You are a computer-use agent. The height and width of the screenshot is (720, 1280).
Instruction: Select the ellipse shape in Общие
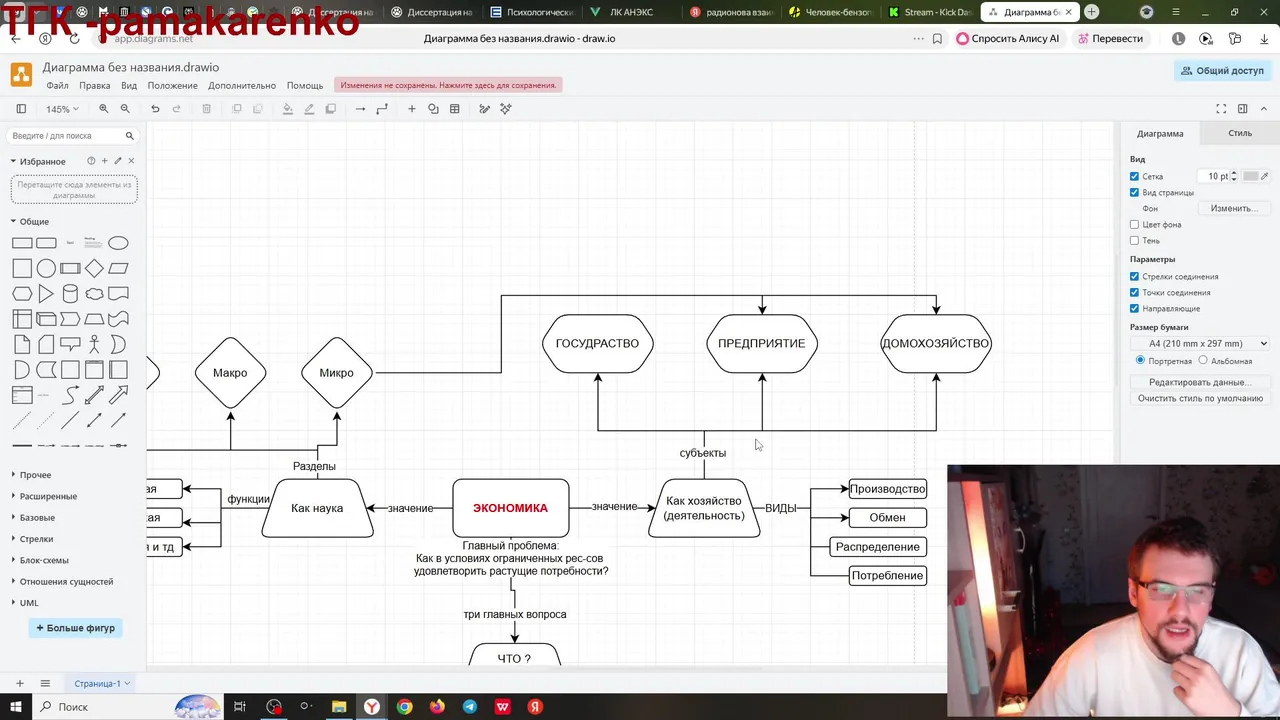pos(118,243)
